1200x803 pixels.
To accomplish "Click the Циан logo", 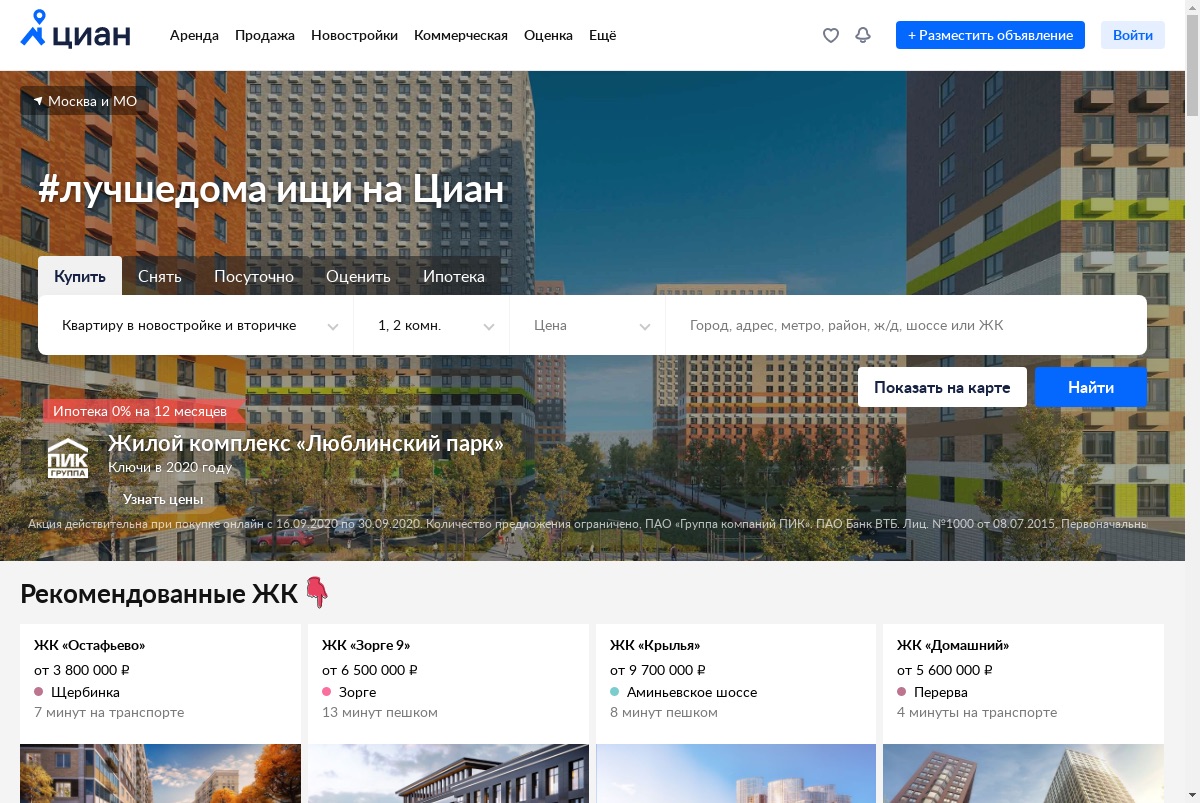I will point(76,30).
